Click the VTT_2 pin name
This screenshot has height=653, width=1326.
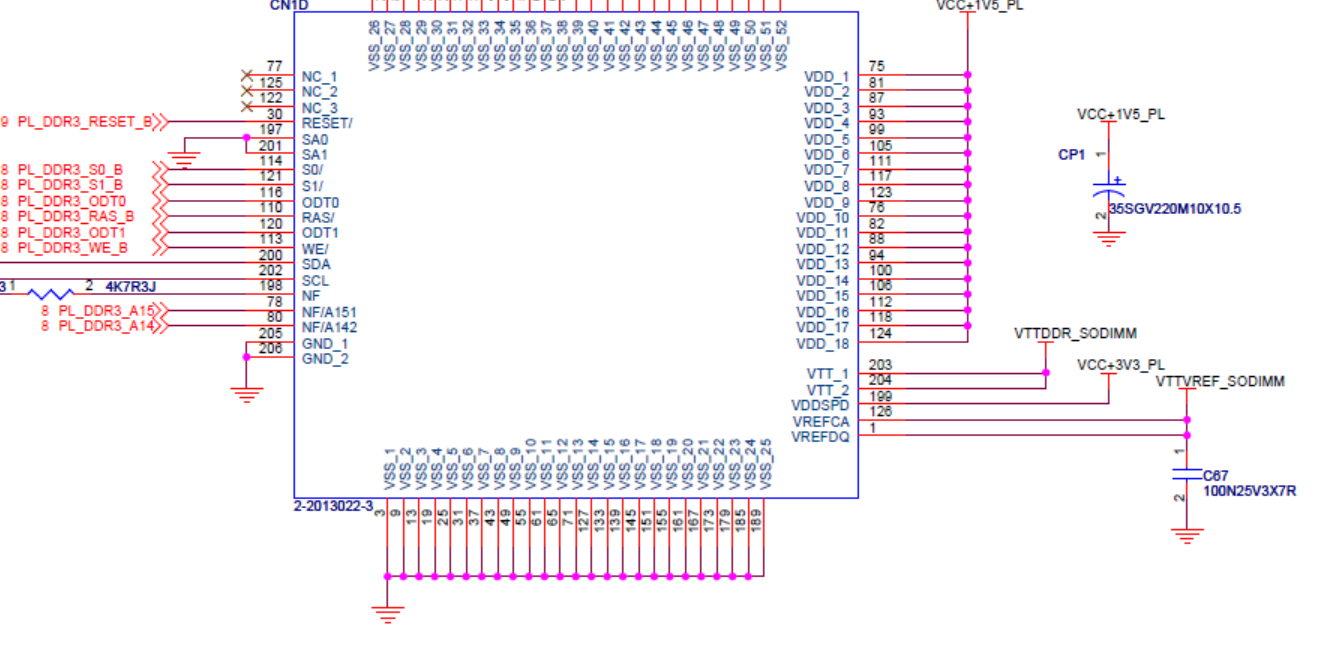tap(827, 390)
